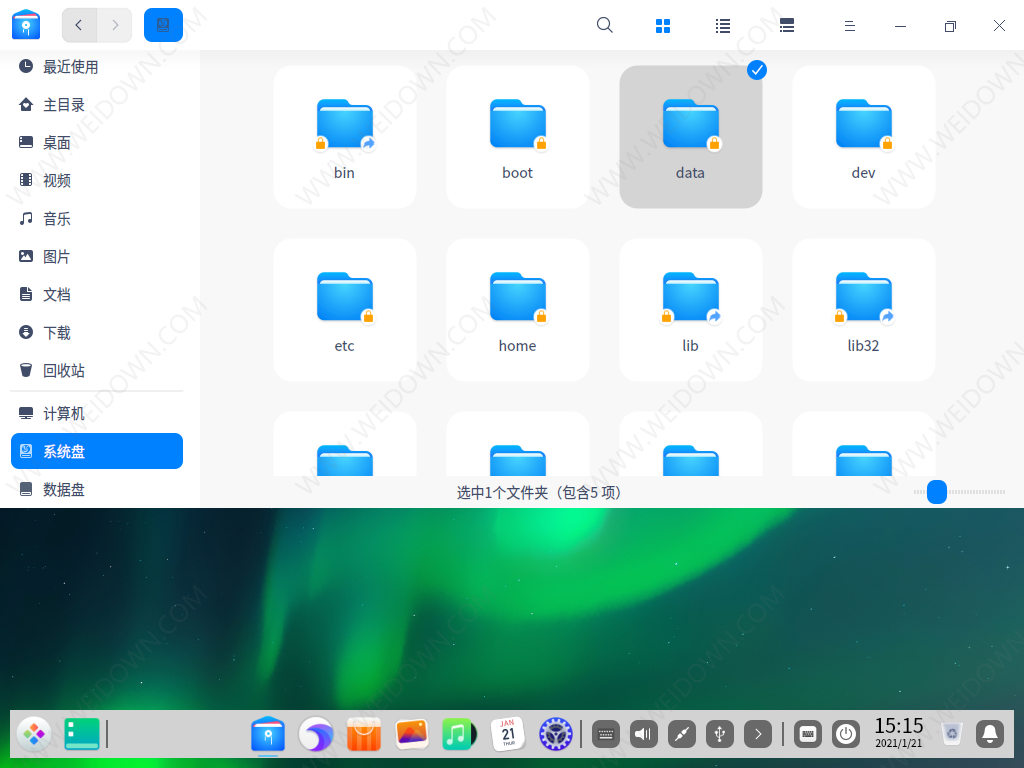Launch the browser from dock
This screenshot has height=768, width=1024.
(316, 734)
